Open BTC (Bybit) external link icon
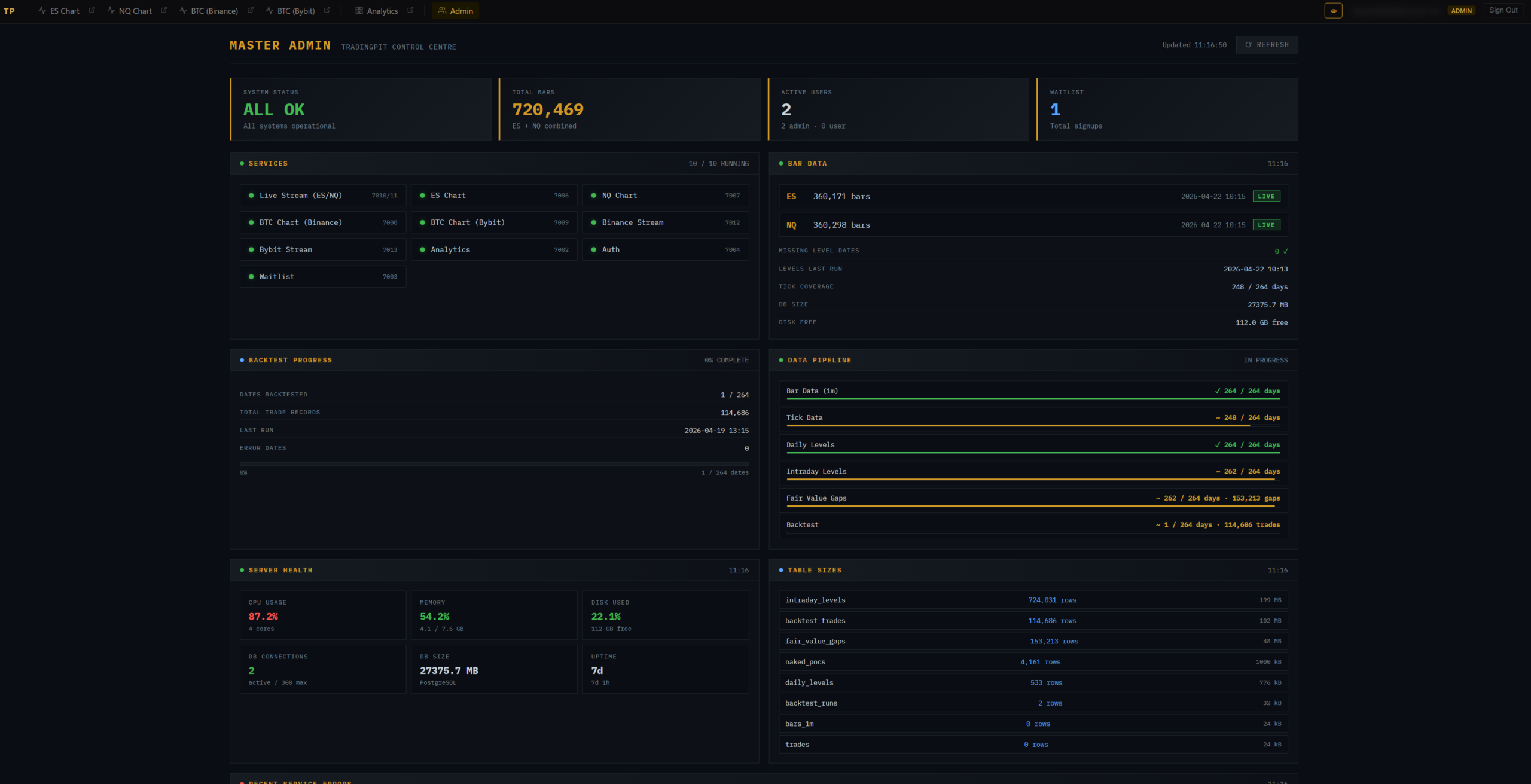This screenshot has height=784, width=1531. click(327, 10)
